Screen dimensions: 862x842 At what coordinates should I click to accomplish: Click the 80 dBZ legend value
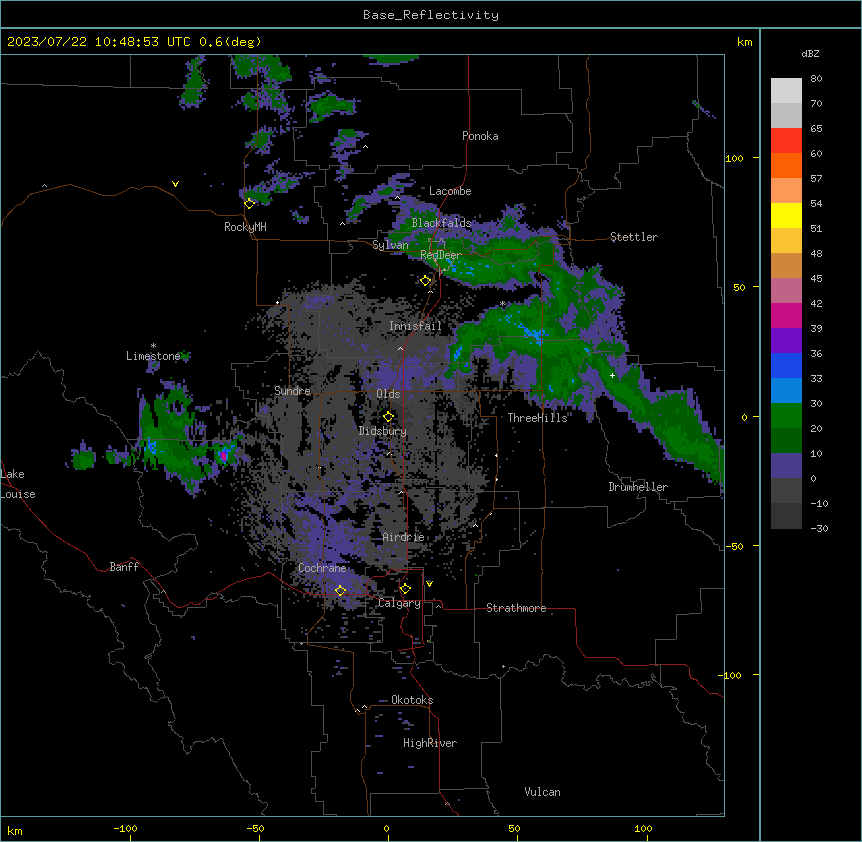coord(816,79)
